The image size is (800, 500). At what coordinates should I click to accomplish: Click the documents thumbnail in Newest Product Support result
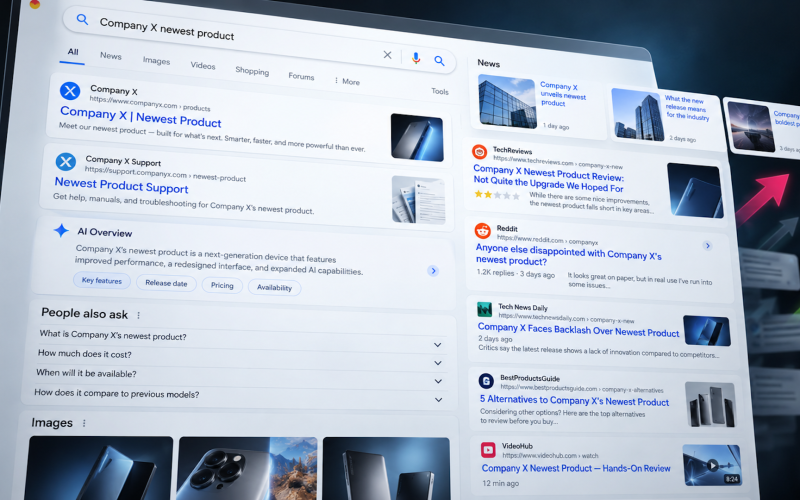click(x=418, y=200)
